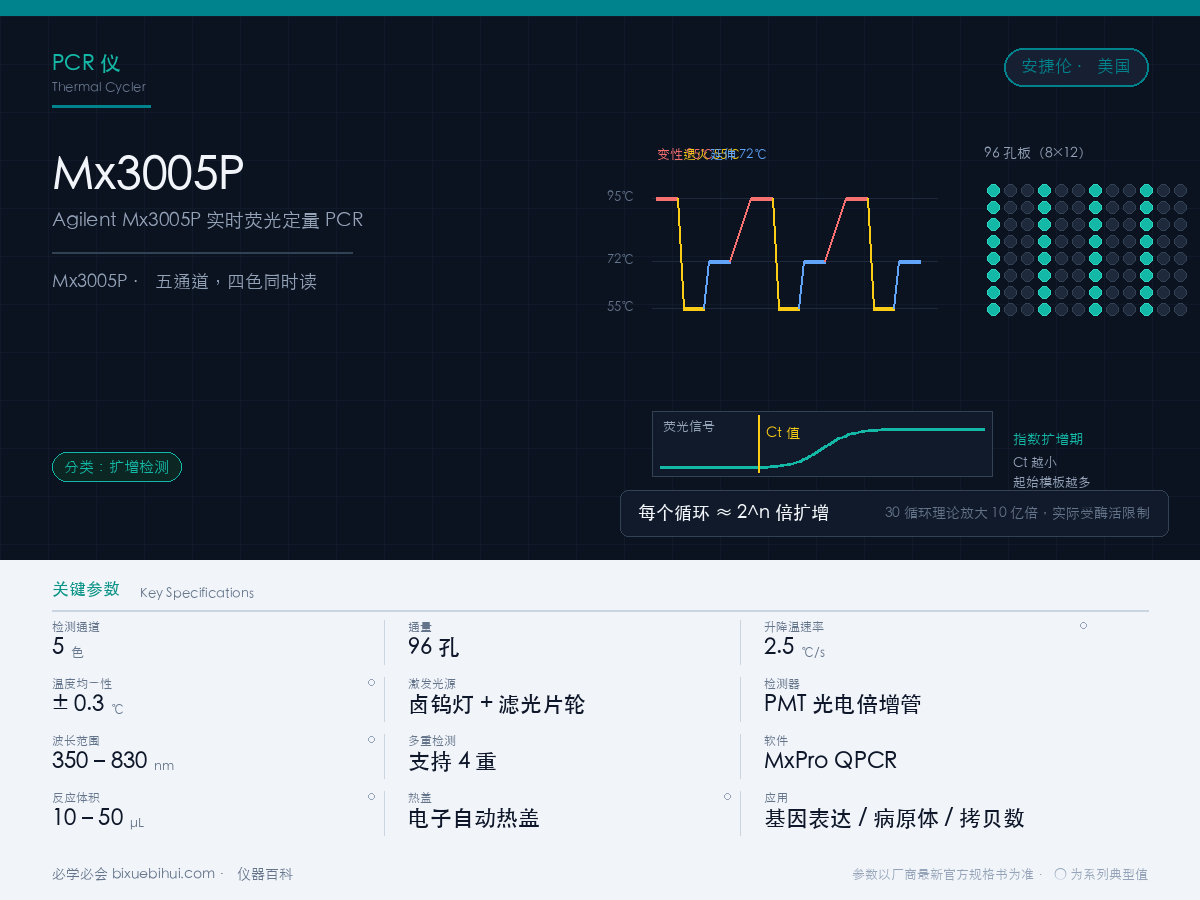Click the Key Specifications subtitle
The height and width of the screenshot is (900, 1200).
(x=197, y=593)
